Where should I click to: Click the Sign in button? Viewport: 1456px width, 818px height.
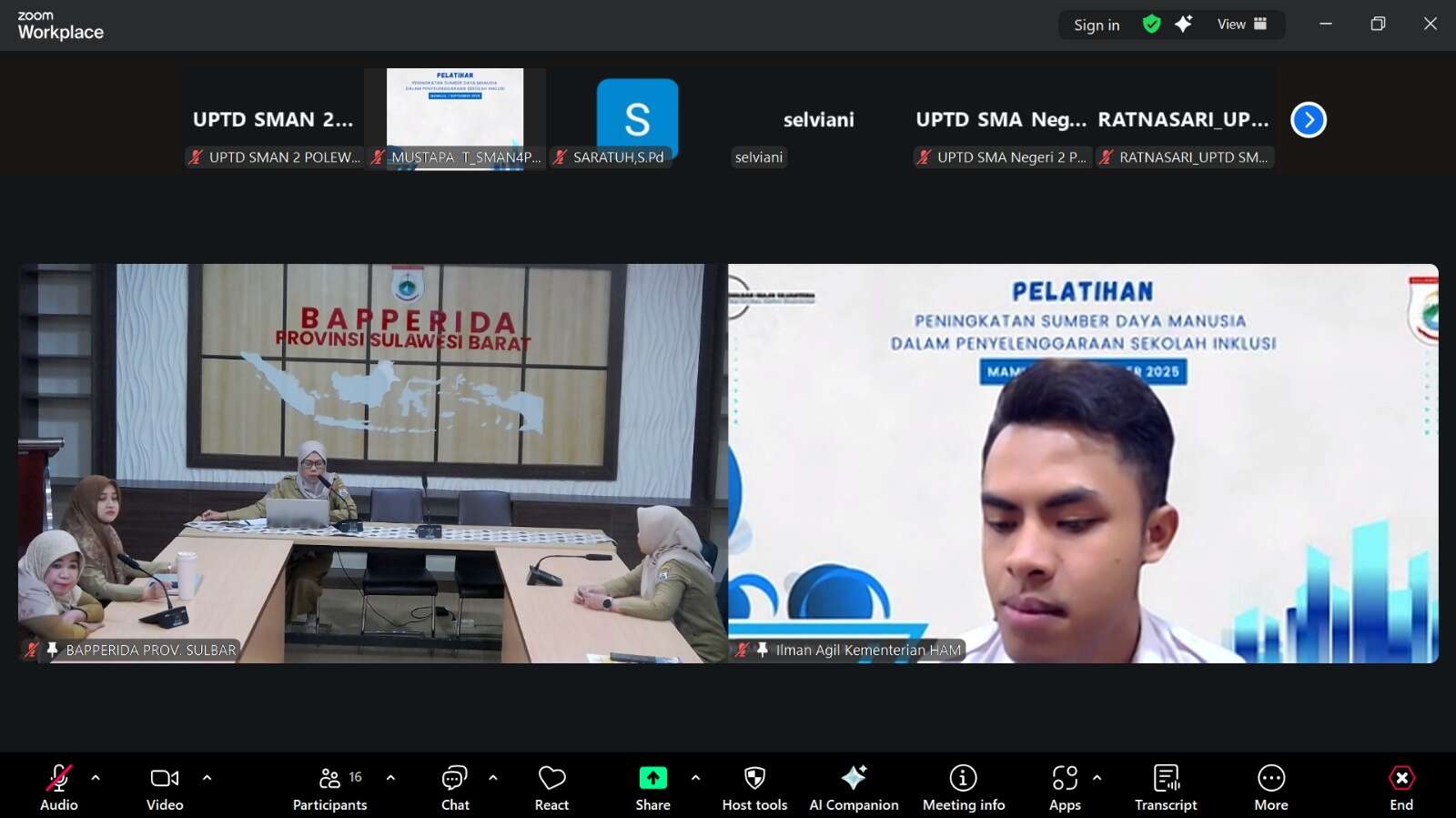pos(1097,25)
